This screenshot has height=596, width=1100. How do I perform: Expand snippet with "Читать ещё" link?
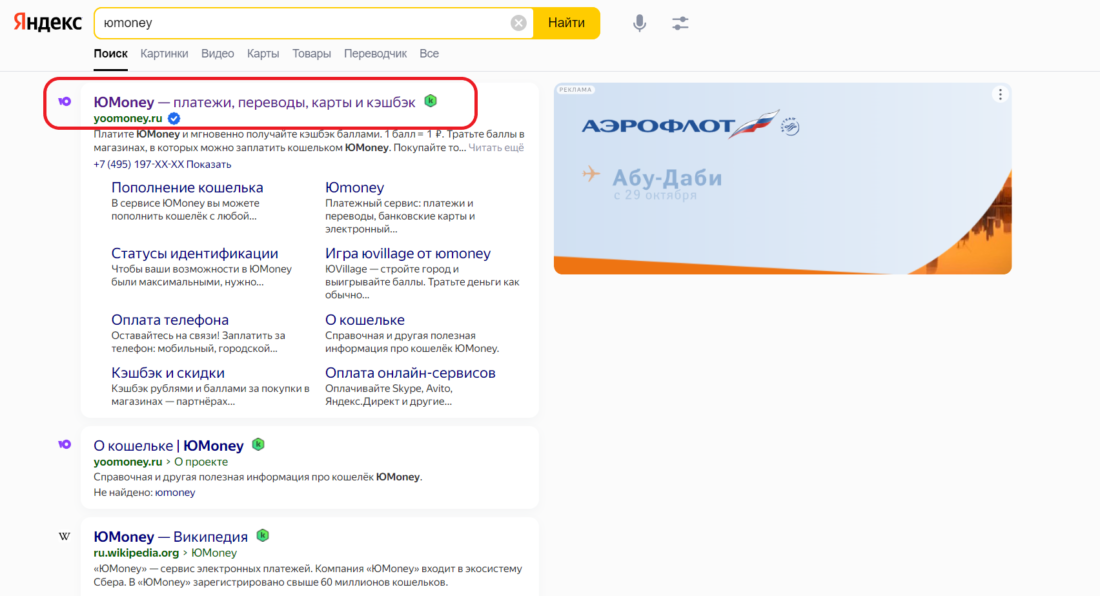click(x=496, y=148)
